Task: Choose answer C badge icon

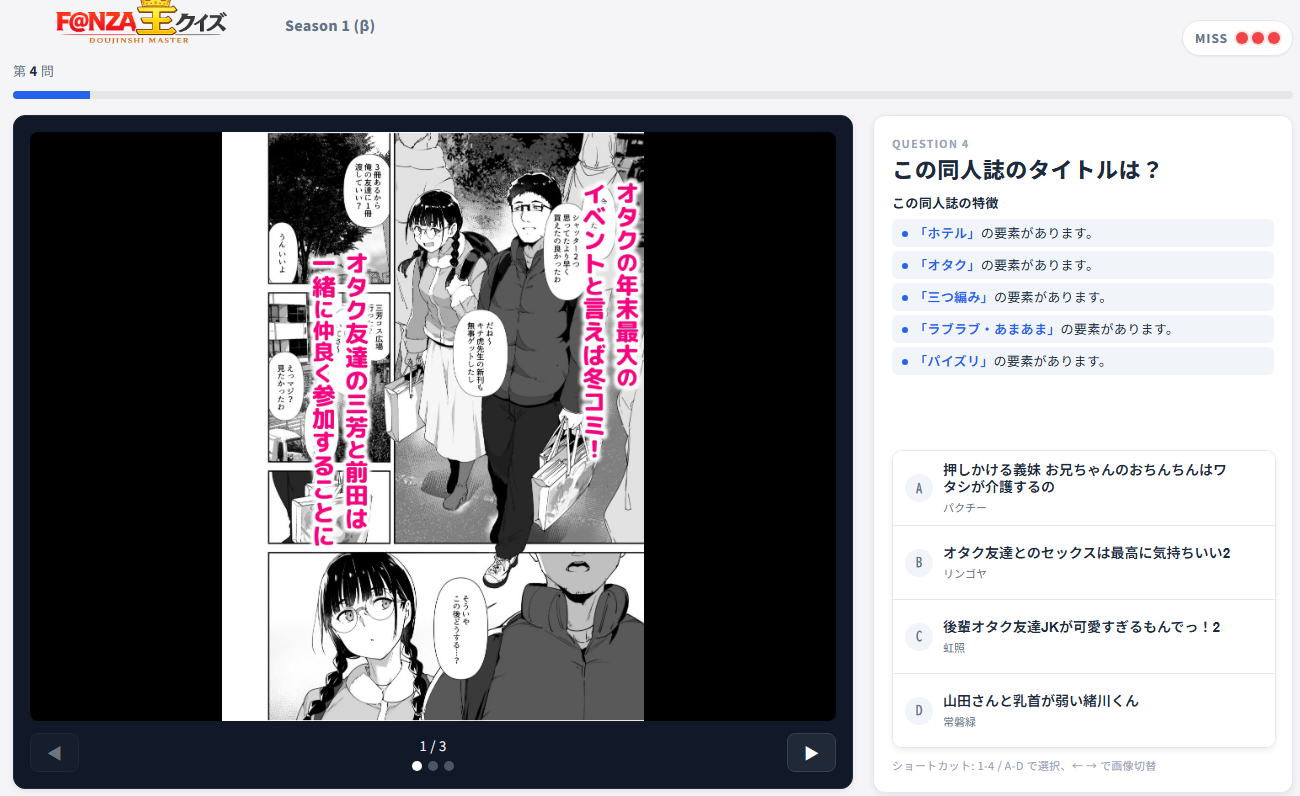Action: pos(919,636)
